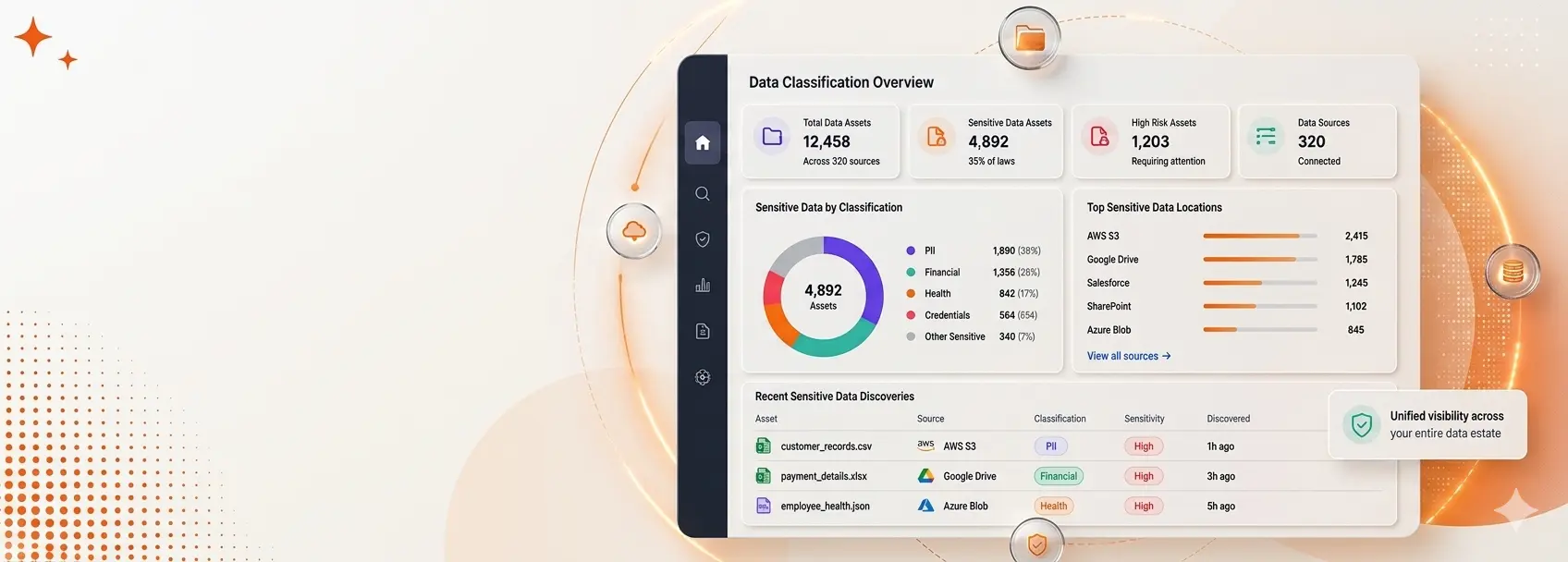Click the High badge in the employee_health.json row
Viewport: 1568px width, 562px height.
(1144, 506)
